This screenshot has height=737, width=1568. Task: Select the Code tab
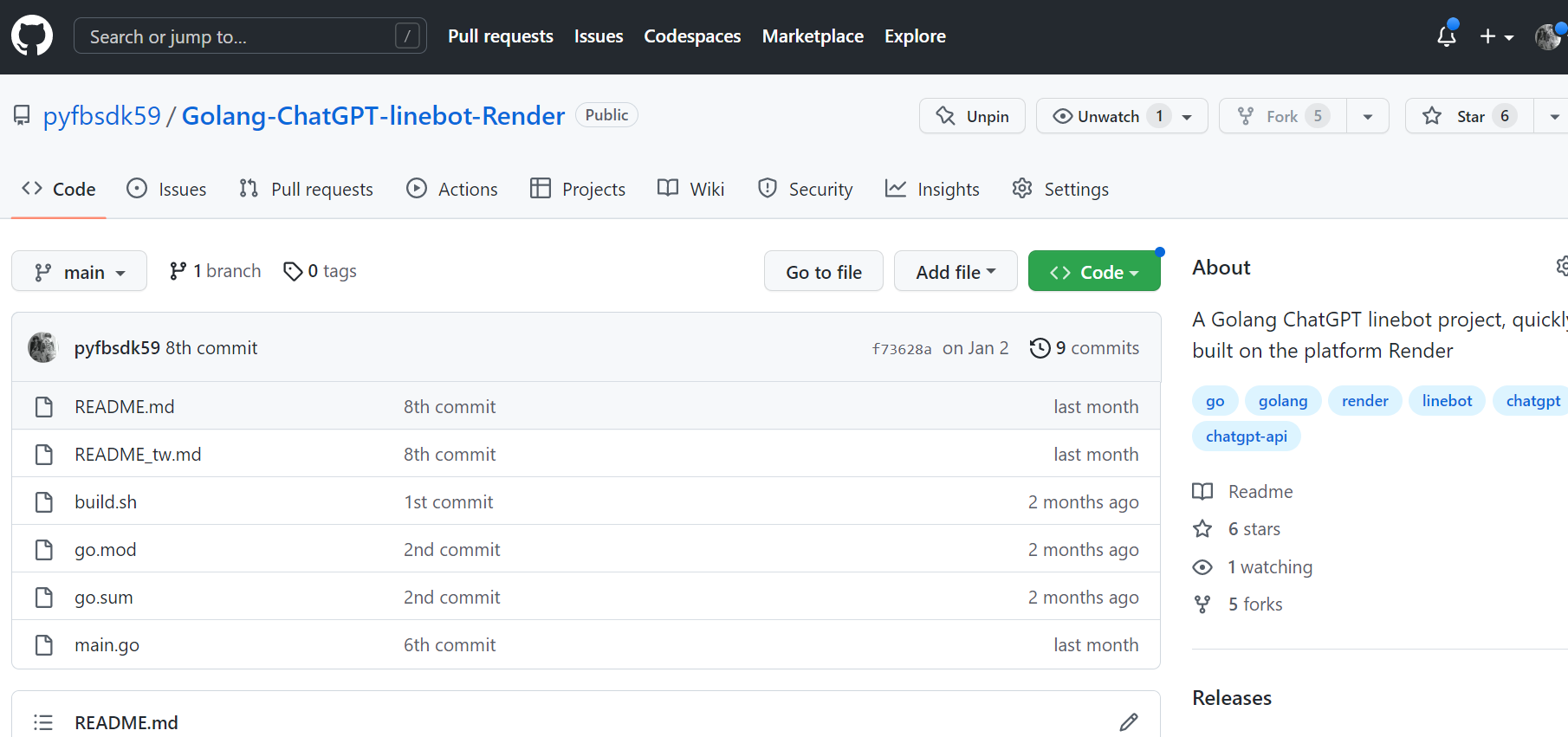tap(59, 189)
